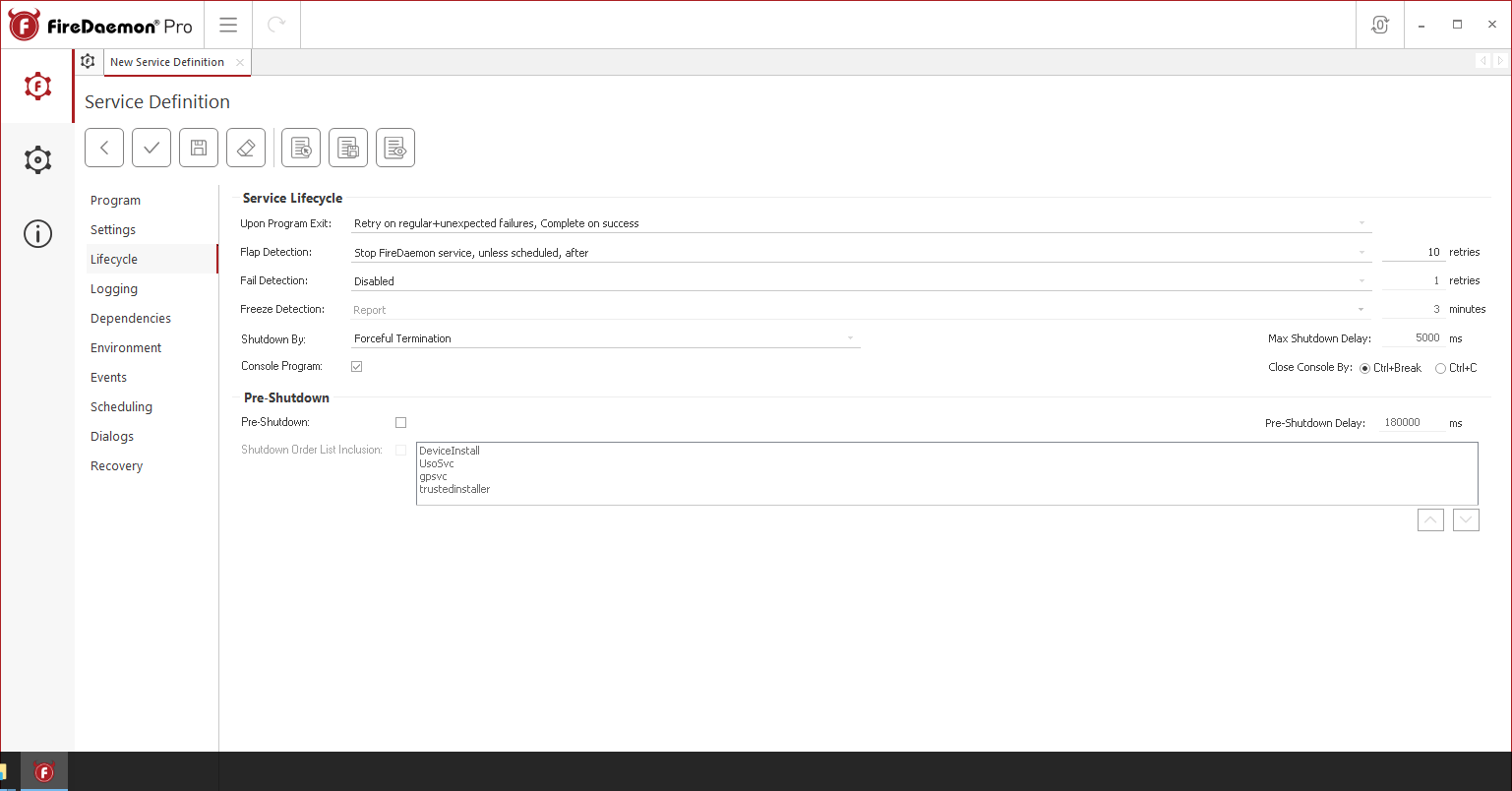This screenshot has height=791, width=1512.
Task: Enable the Pre-Shutdown checkbox
Action: click(x=400, y=422)
